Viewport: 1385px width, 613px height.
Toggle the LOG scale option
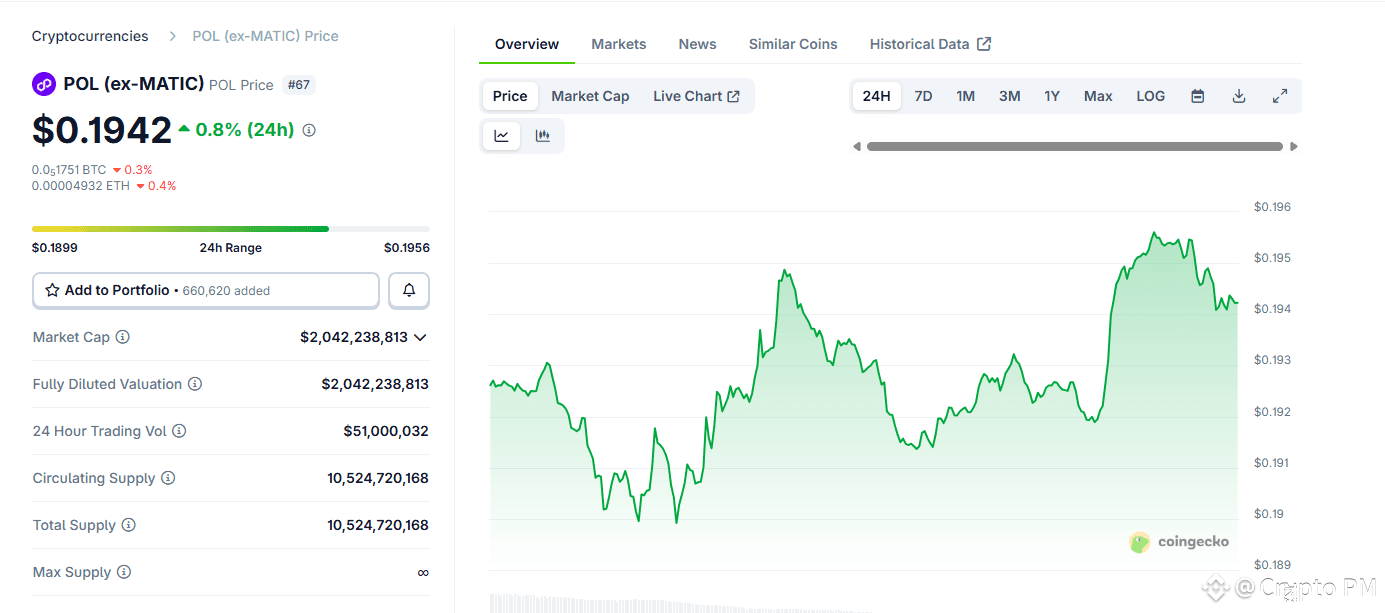pos(1151,96)
